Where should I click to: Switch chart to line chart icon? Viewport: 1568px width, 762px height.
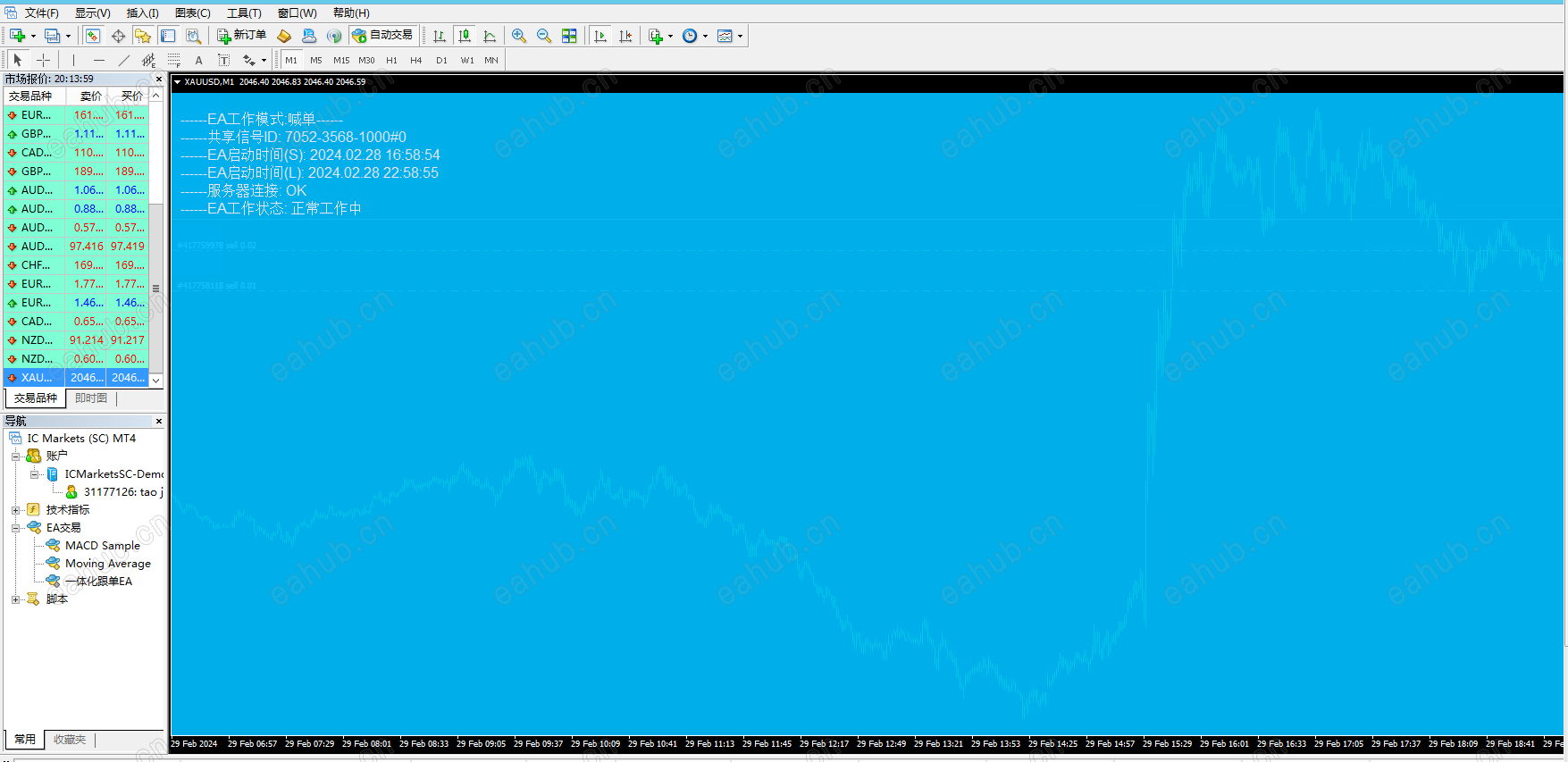tap(490, 36)
